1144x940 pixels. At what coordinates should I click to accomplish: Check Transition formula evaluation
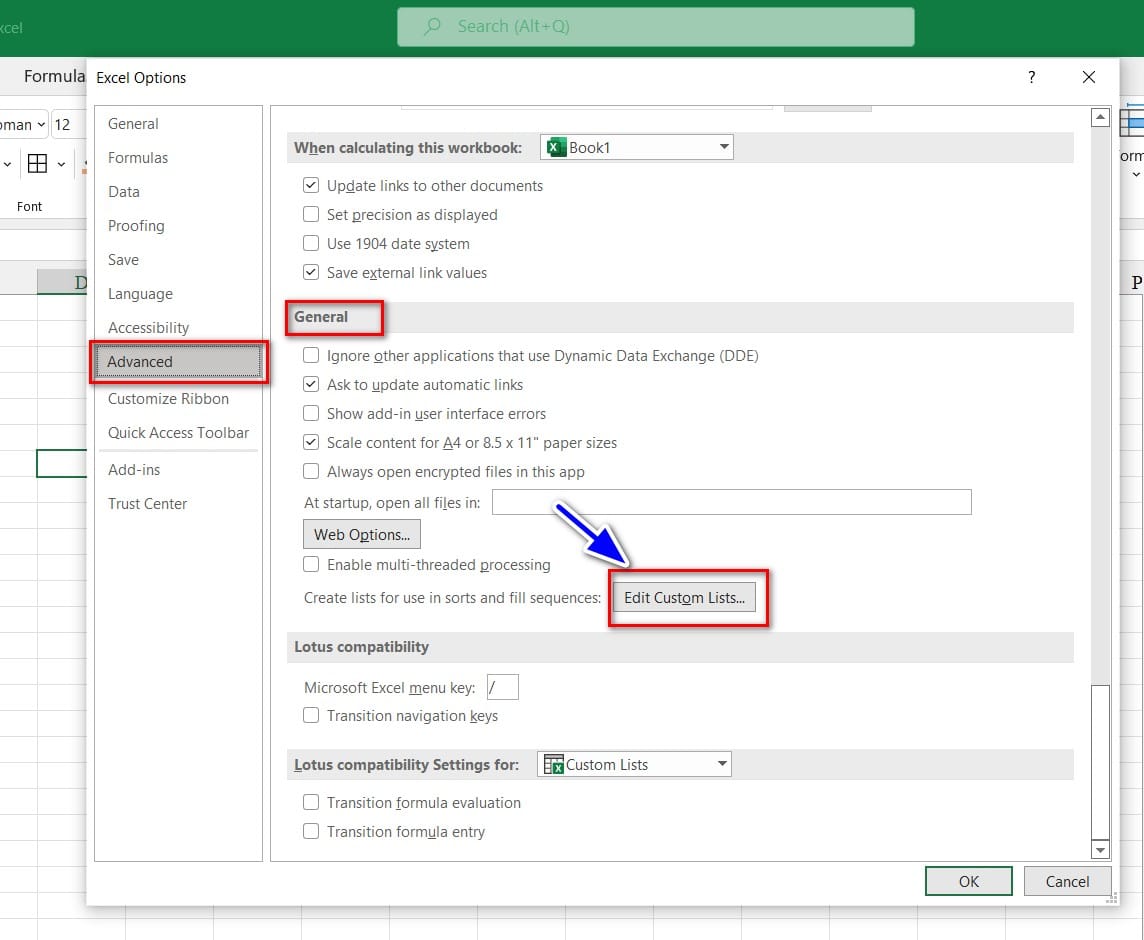311,803
